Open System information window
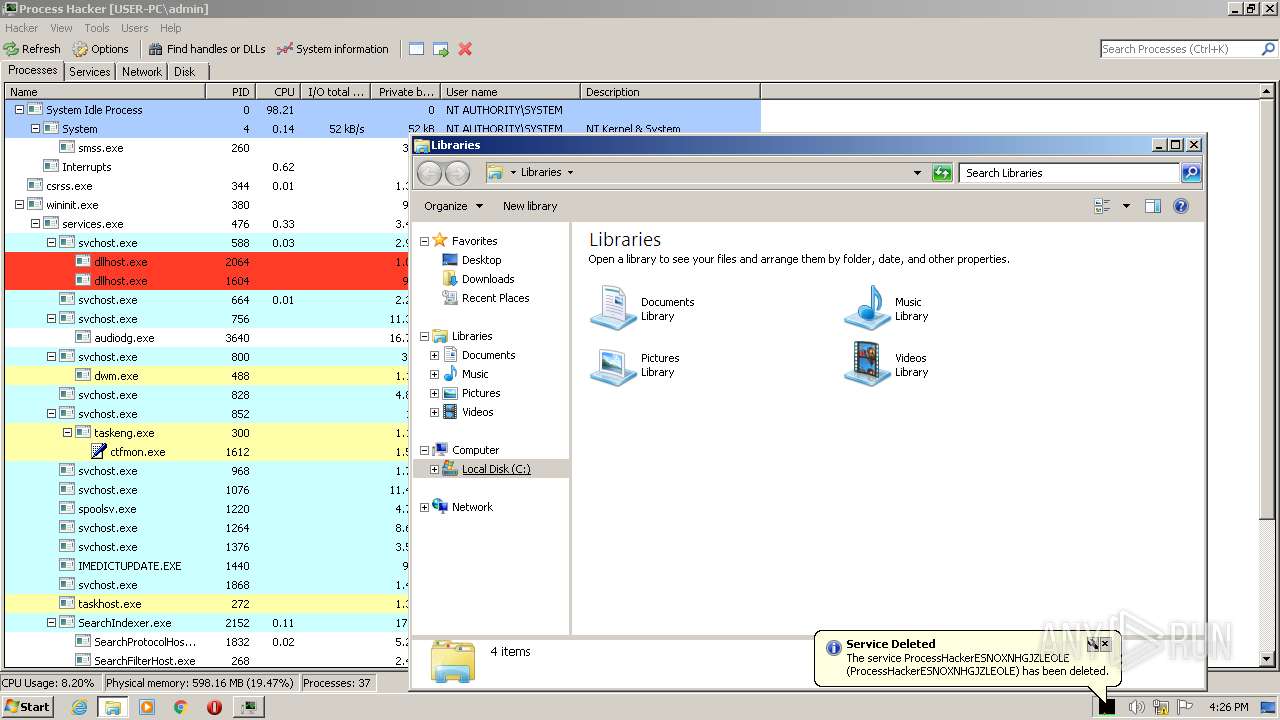Image resolution: width=1280 pixels, height=720 pixels. pos(333,49)
